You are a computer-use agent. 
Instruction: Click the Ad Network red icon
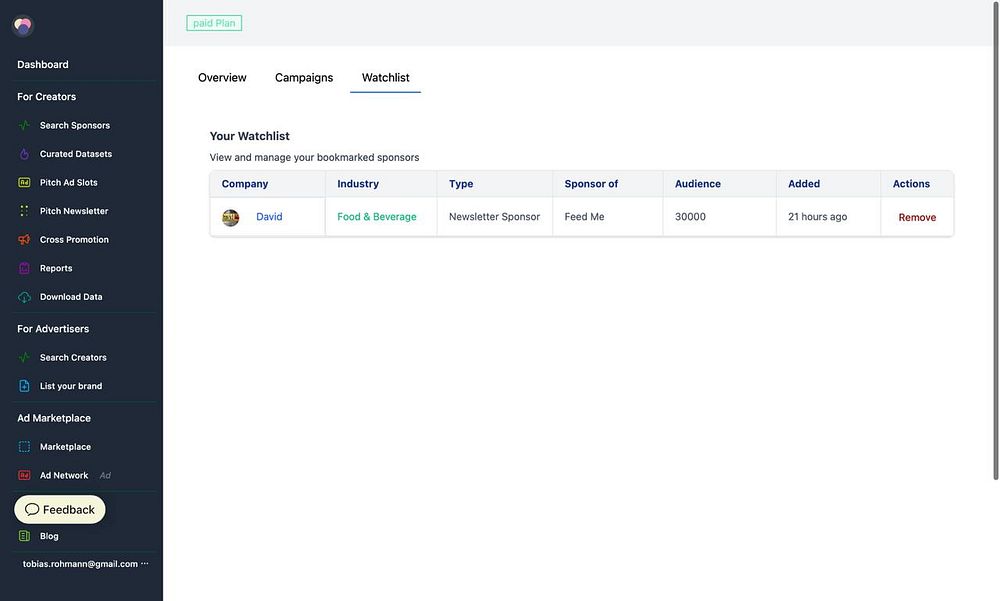tap(24, 475)
